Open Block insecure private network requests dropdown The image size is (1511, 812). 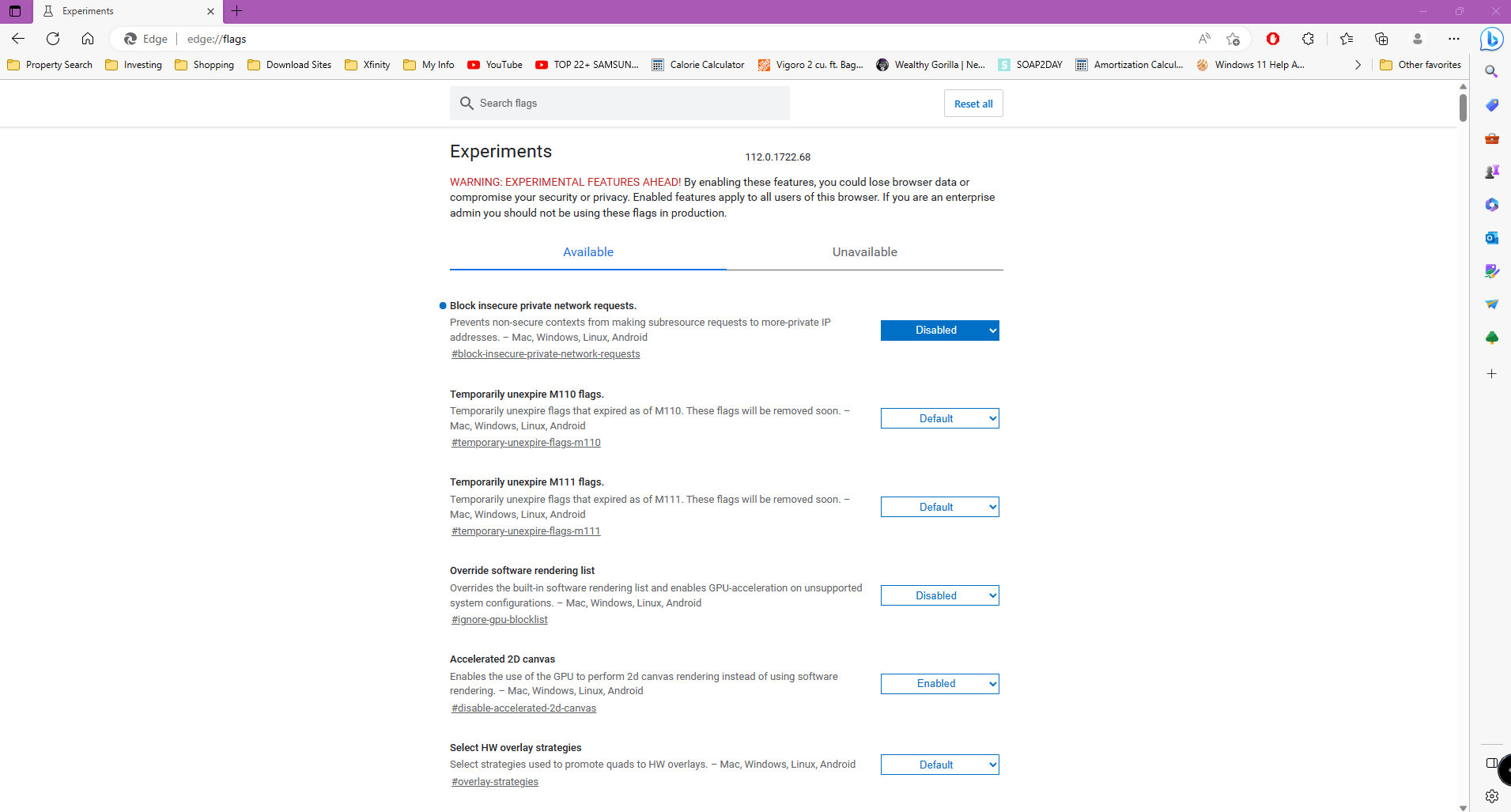coord(940,330)
